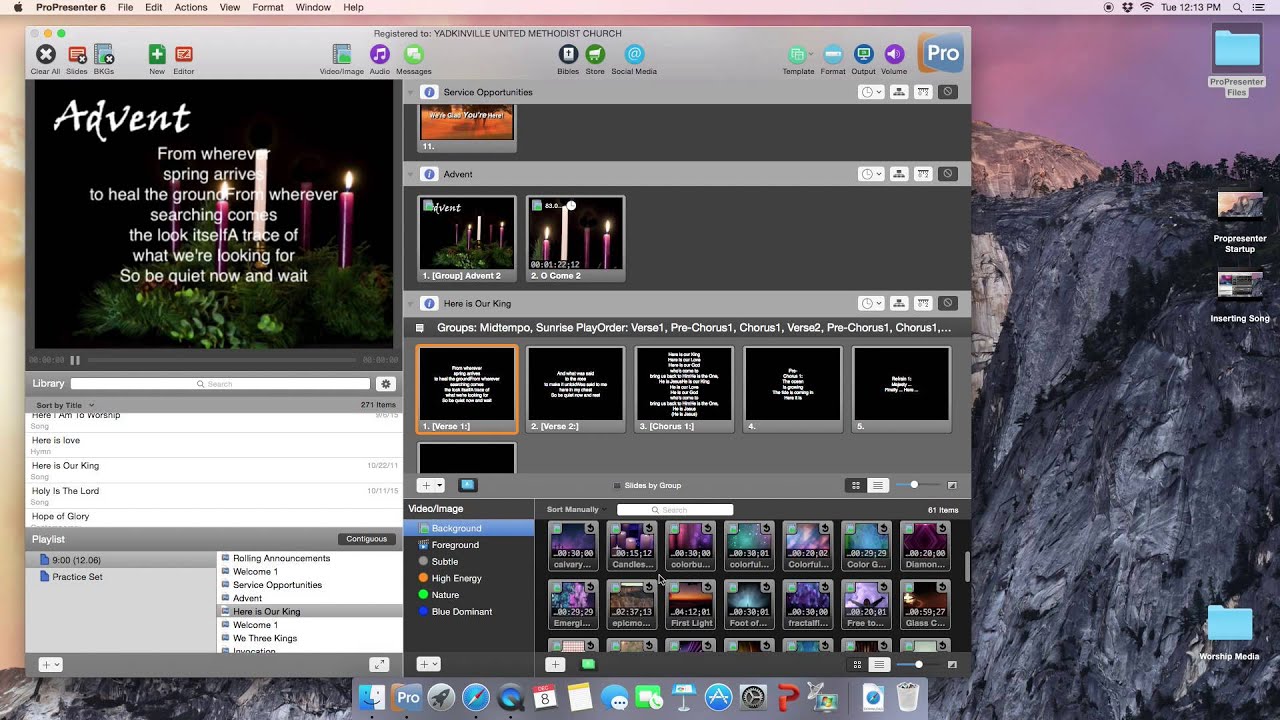This screenshot has height=720, width=1280.
Task: Add media with bin plus button
Action: 555,664
